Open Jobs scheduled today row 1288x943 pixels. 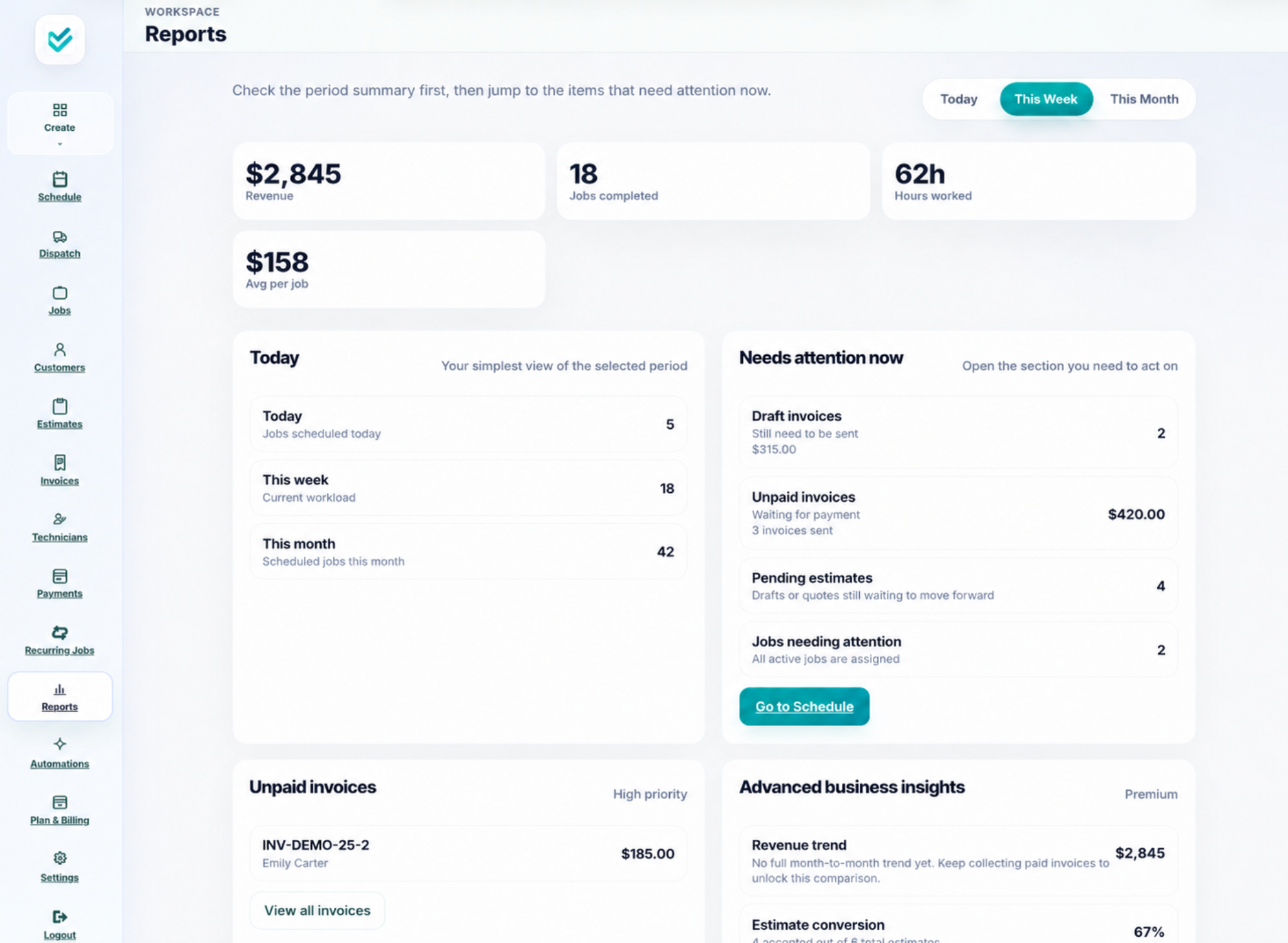(x=469, y=424)
